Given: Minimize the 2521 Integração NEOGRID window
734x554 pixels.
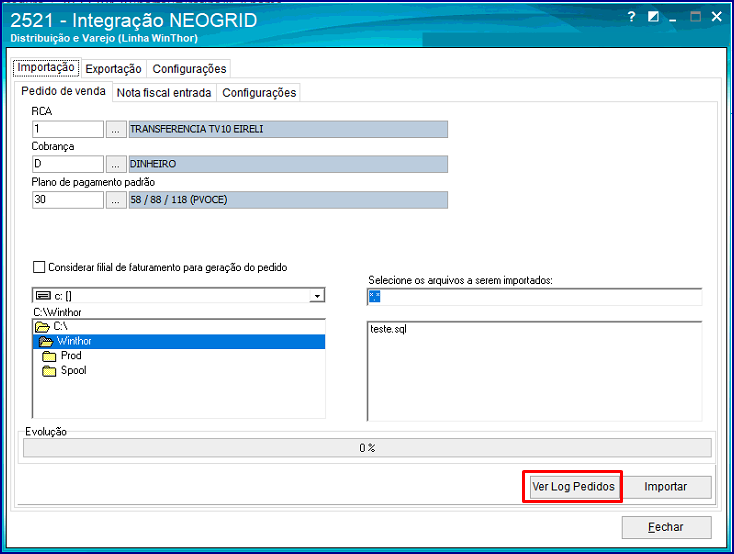Looking at the screenshot, I should coord(673,18).
